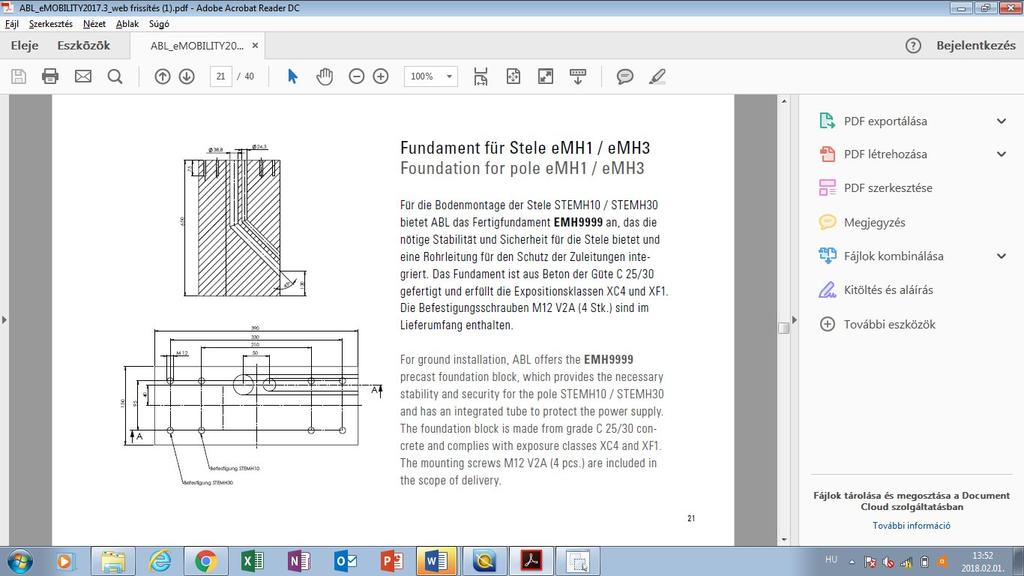This screenshot has width=1024, height=576.
Task: Switch to the Eleje tab
Action: click(24, 46)
